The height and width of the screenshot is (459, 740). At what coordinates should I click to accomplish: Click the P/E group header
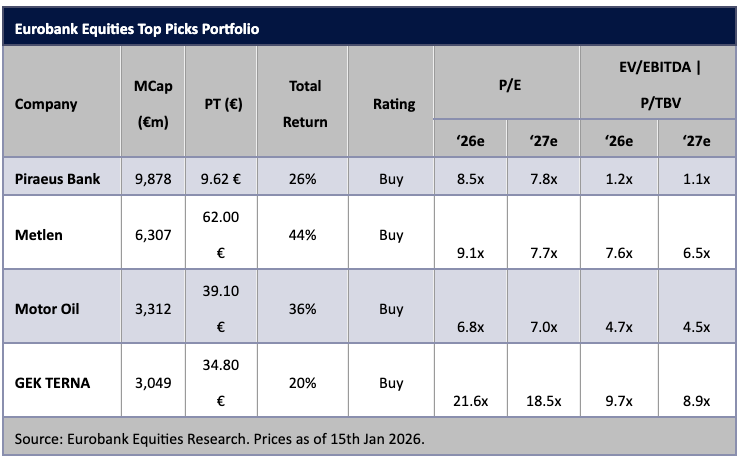coord(506,87)
